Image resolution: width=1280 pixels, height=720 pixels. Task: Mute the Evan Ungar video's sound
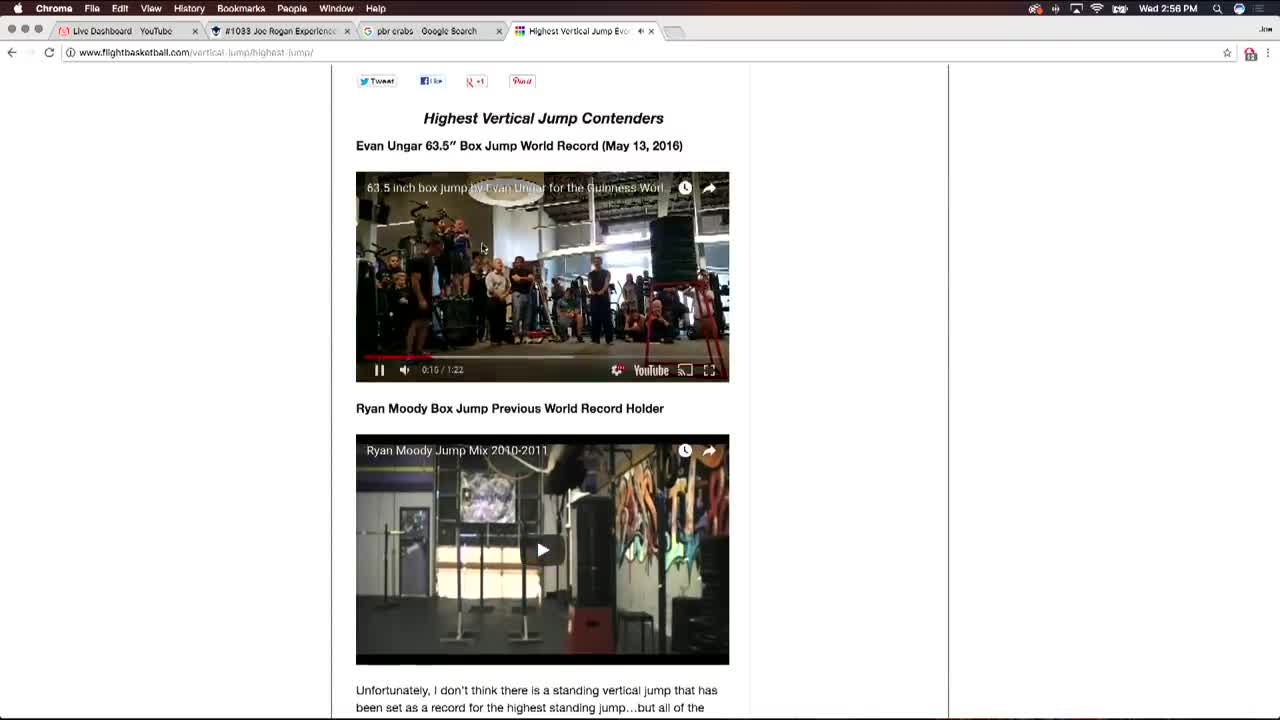(404, 370)
